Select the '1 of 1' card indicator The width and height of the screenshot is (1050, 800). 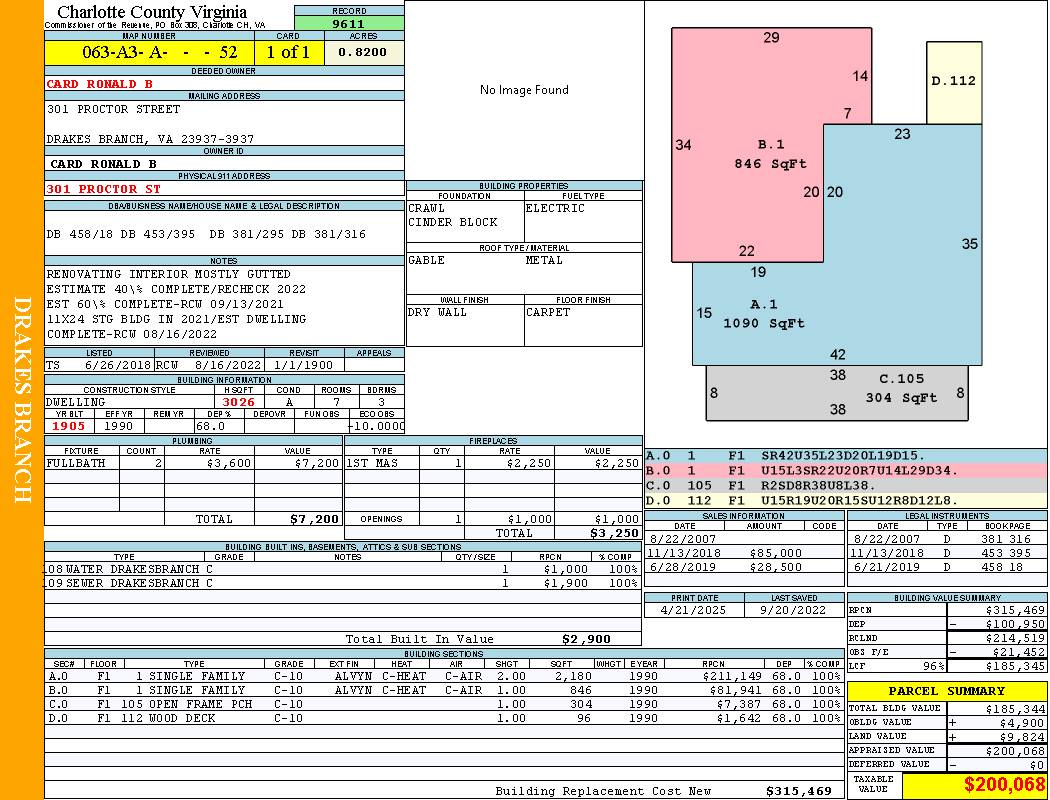(288, 52)
